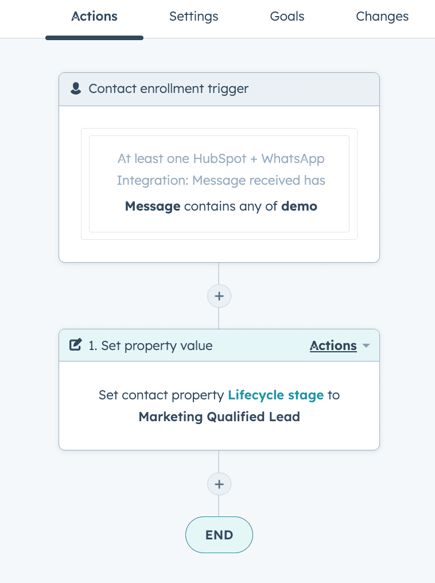Select the '1. Set property value' title
Screen dimensions: 435x583
tap(151, 346)
